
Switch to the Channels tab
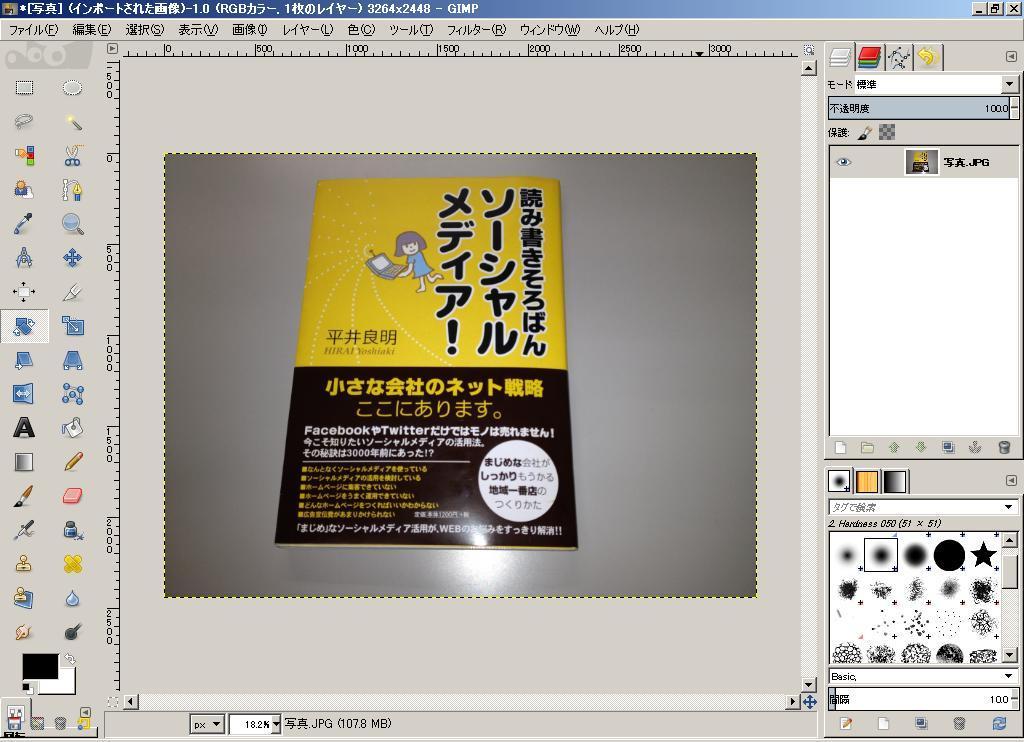point(869,57)
